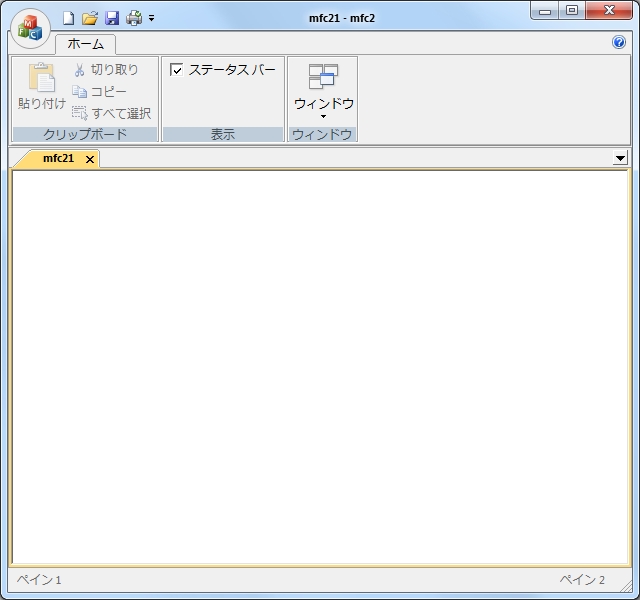
Task: Open help with the question mark icon
Action: tap(619, 42)
